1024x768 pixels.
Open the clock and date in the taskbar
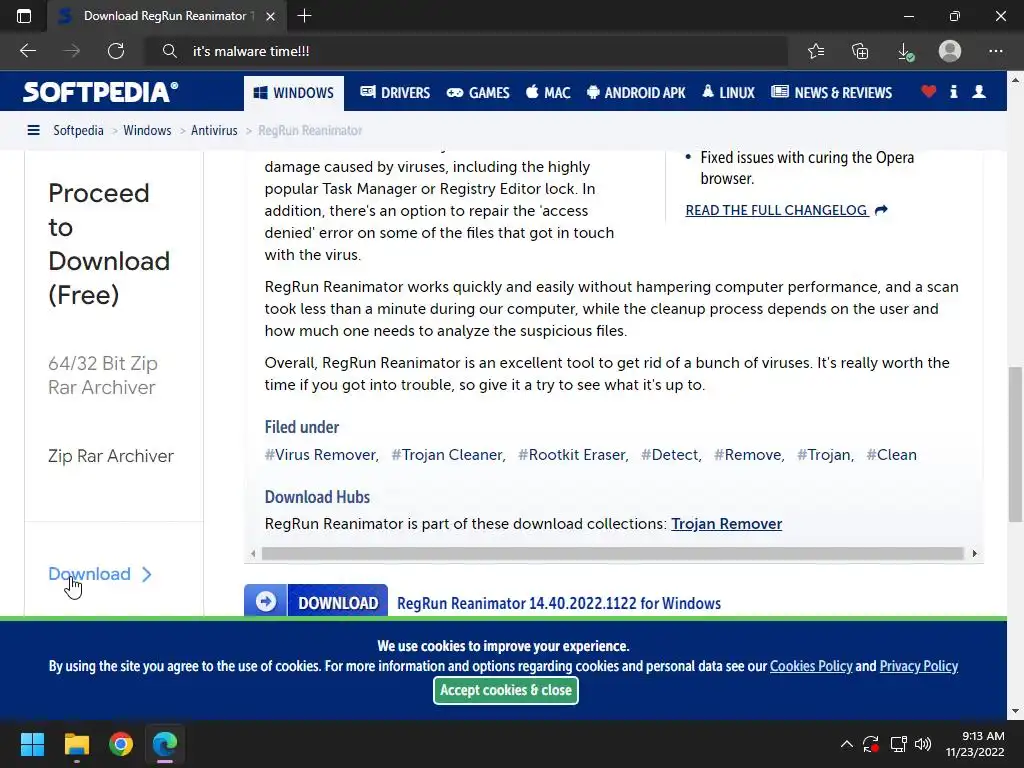974,744
